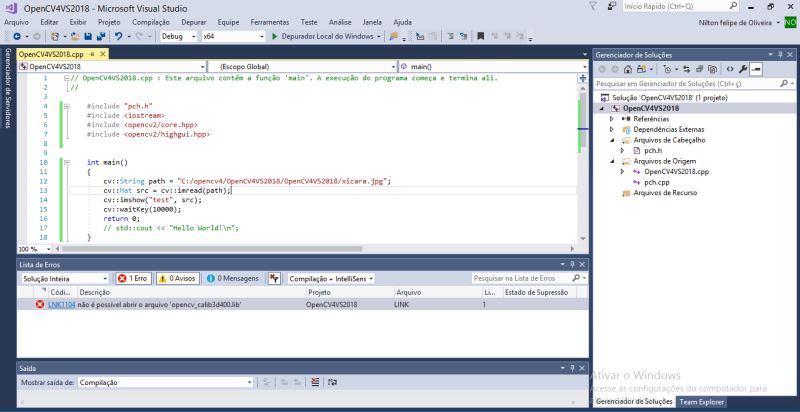Toggle the 0 Avisos filter button
The height and width of the screenshot is (412, 800).
(x=178, y=278)
